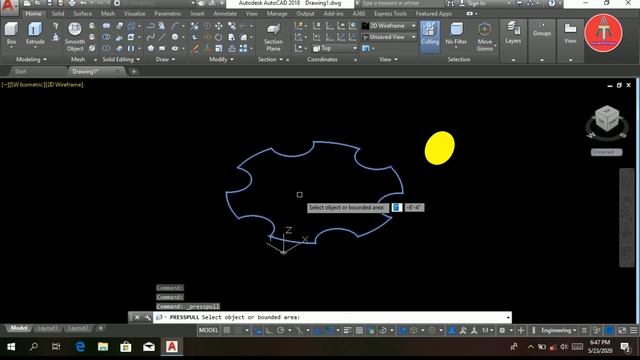Toggle lineweight display in status bar
Screen dimensions: 640x360
(x=348, y=330)
